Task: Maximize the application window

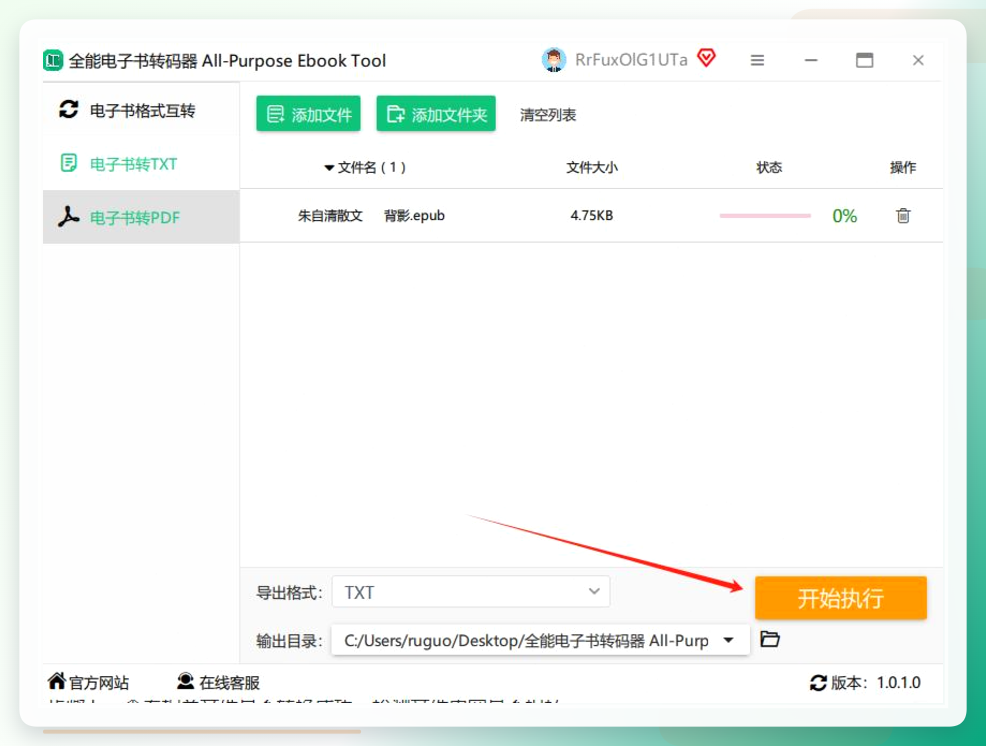Action: coord(865,60)
